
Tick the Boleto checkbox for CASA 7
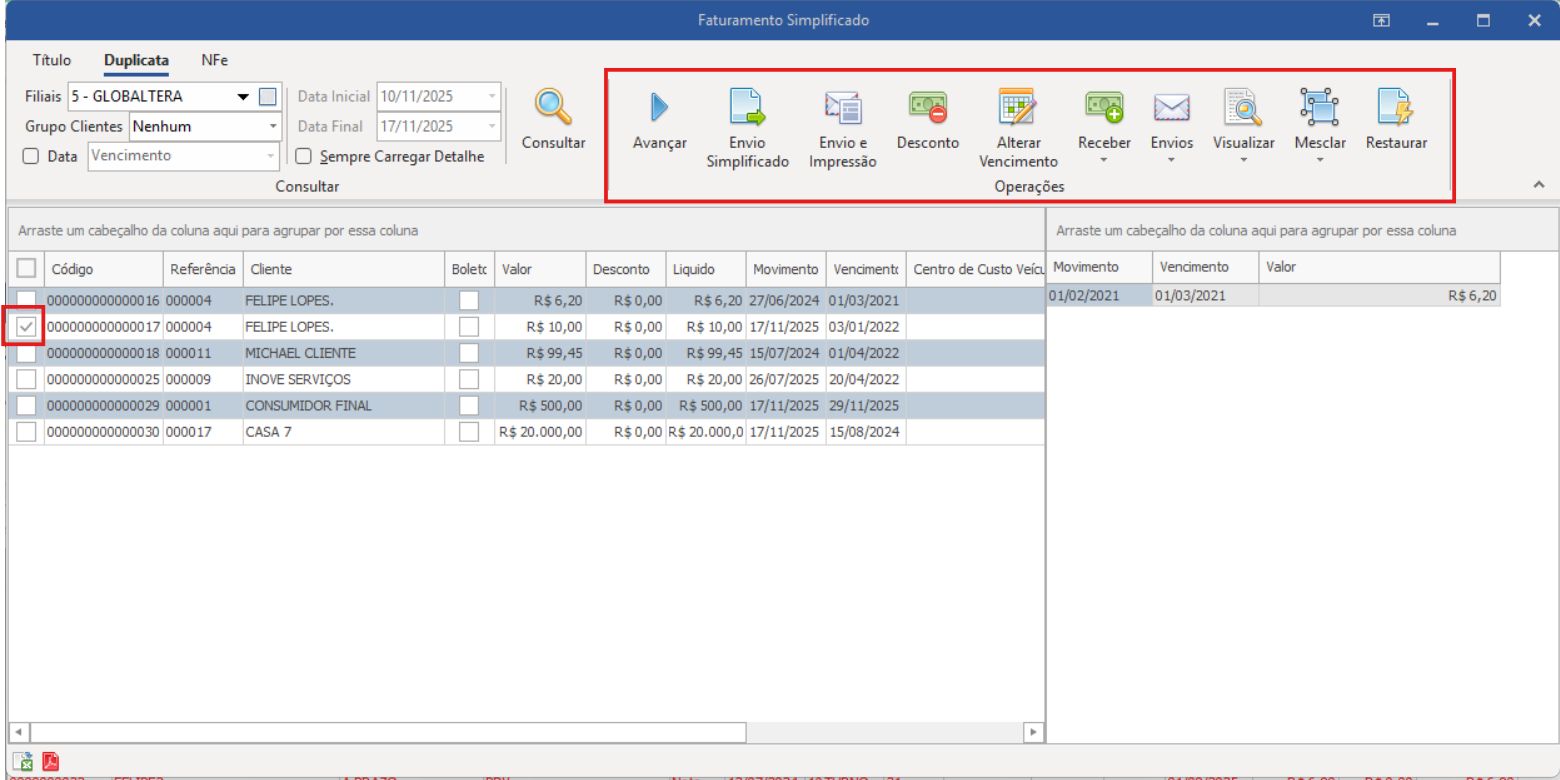point(468,431)
